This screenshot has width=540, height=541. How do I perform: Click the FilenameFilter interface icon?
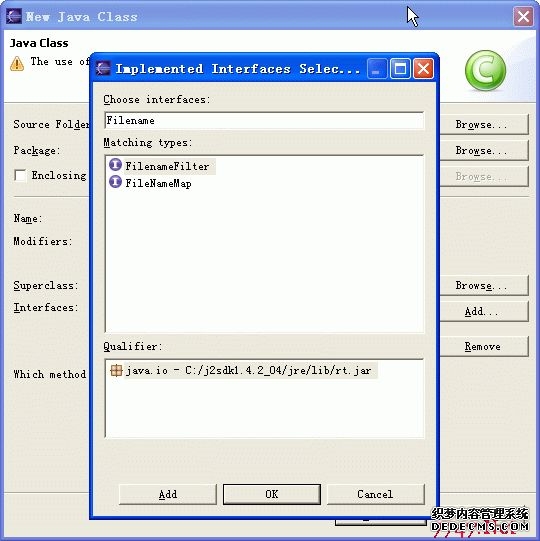click(115, 165)
